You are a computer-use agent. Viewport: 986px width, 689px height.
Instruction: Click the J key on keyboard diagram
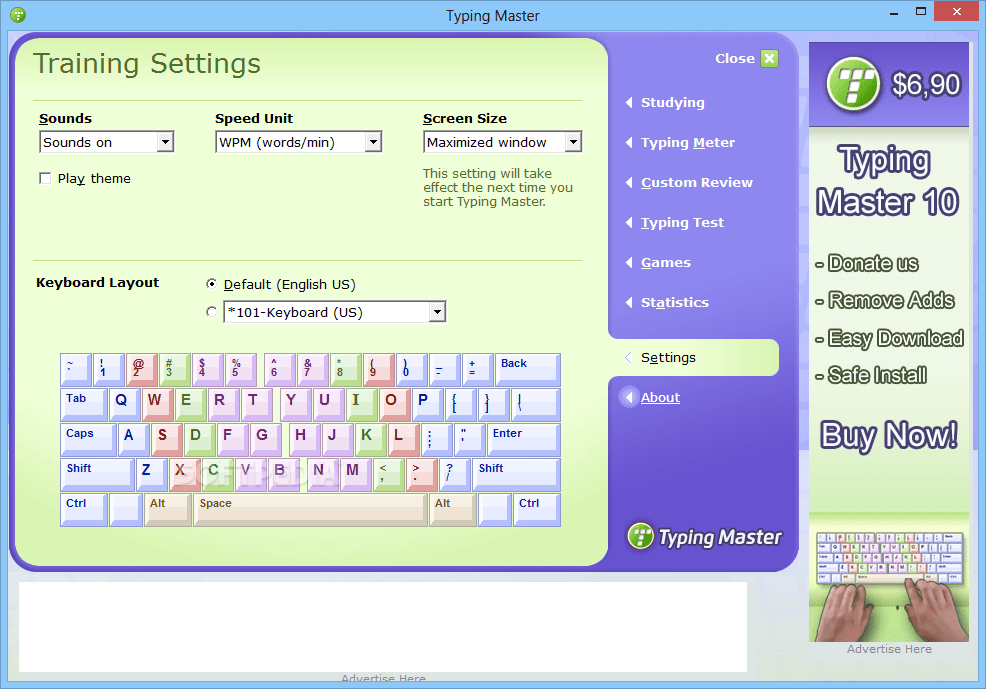[x=336, y=439]
